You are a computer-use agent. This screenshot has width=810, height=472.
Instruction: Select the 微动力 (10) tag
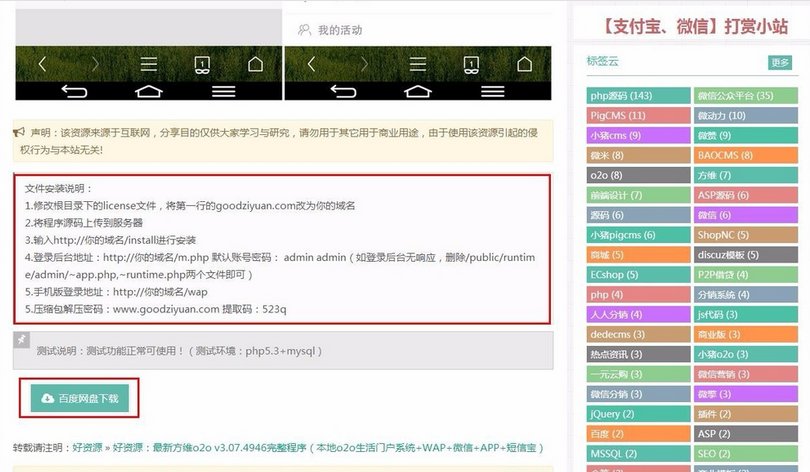point(746,115)
